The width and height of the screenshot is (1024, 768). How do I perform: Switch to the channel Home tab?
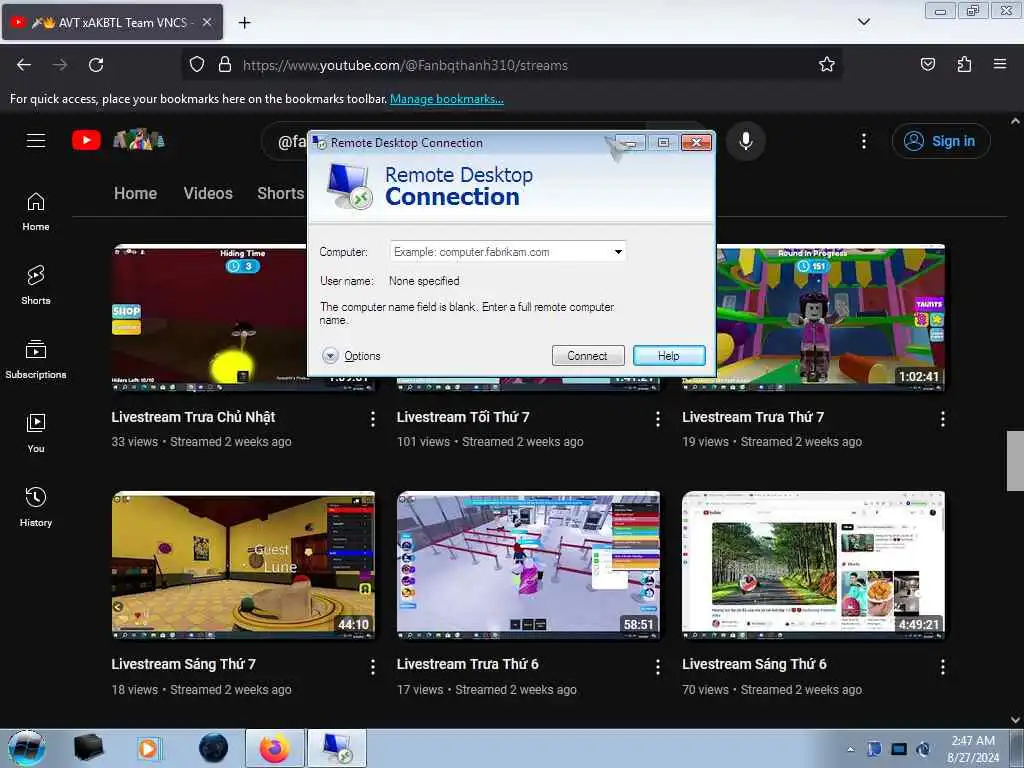pos(135,193)
